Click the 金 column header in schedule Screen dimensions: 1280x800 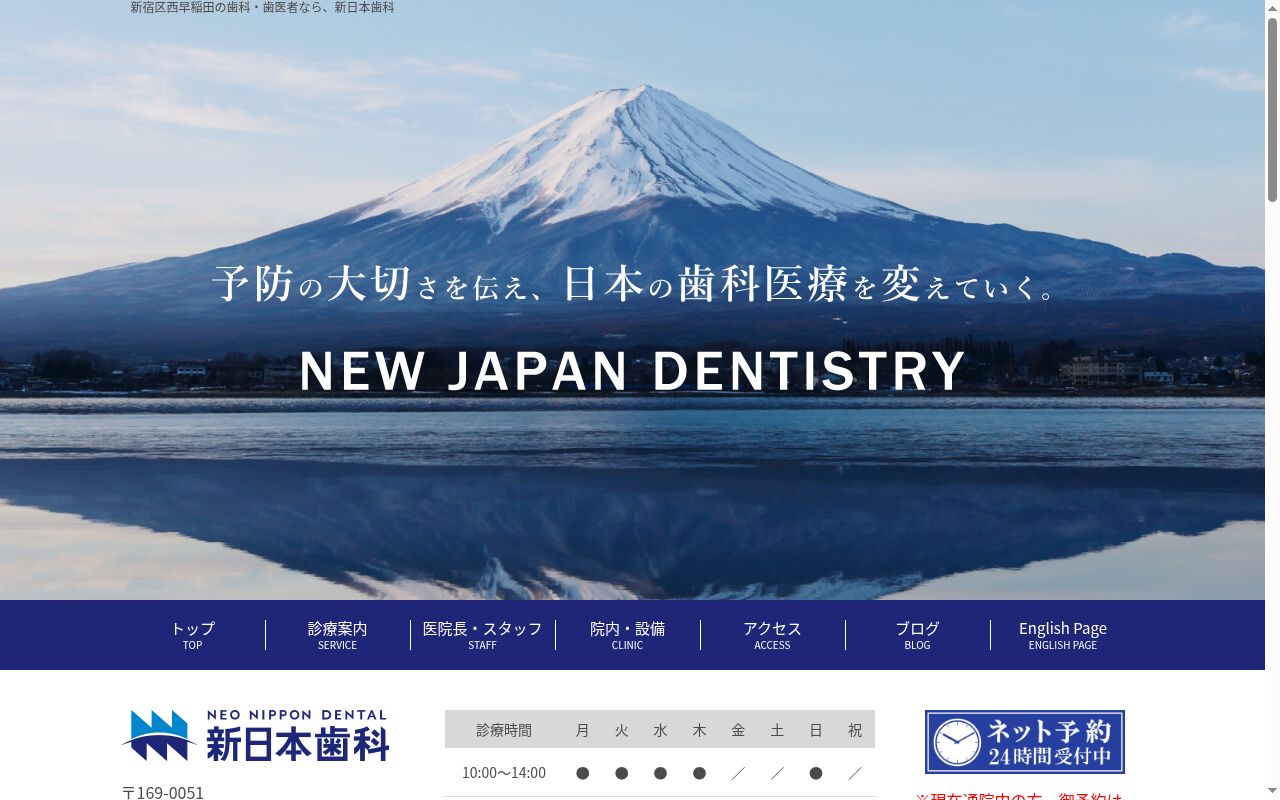point(738,730)
